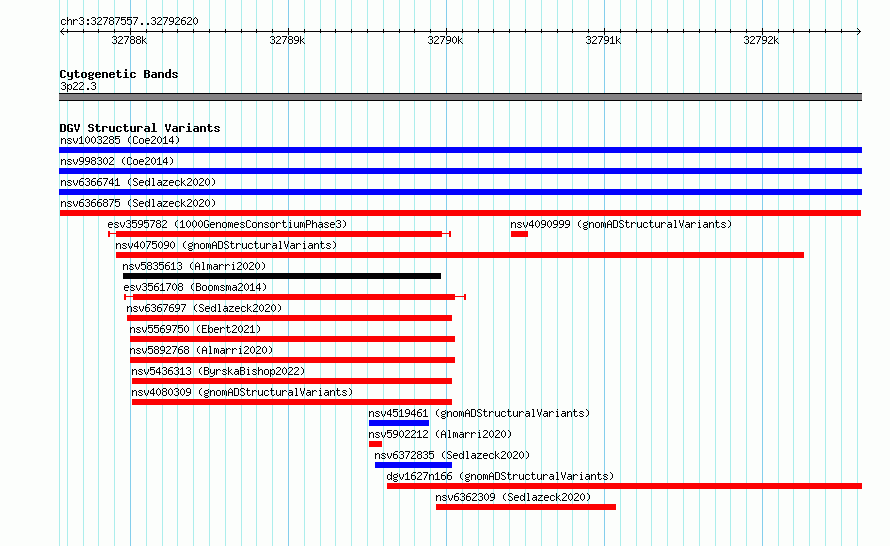Select the red bar of nsv5436313
Image resolution: width=890 pixels, height=546 pixels.
click(x=292, y=381)
